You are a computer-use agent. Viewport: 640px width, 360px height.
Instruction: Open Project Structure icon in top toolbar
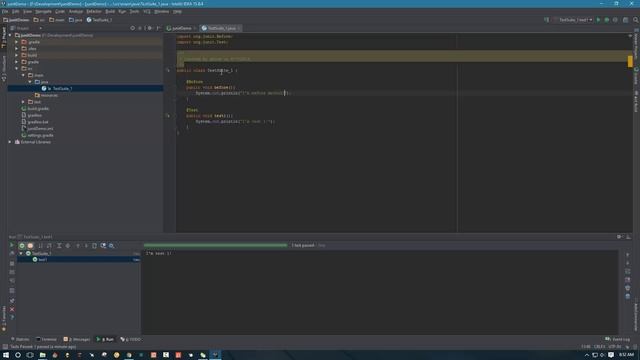tap(625, 20)
